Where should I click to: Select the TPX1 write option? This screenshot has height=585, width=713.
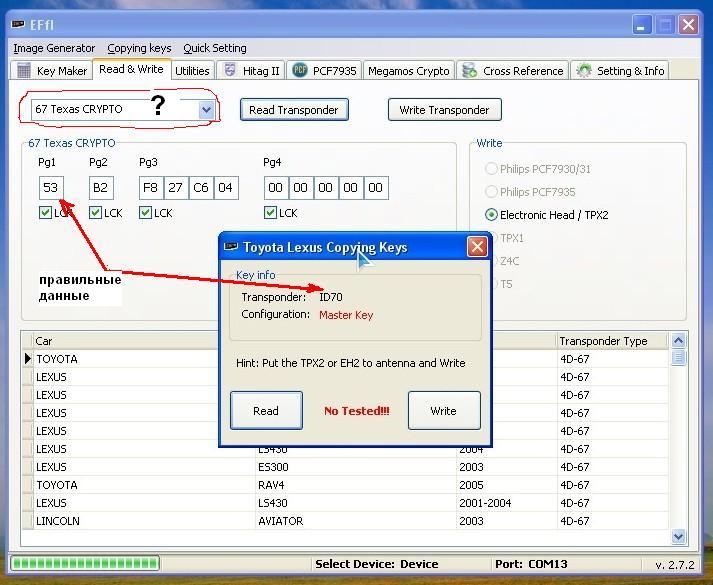click(x=511, y=238)
